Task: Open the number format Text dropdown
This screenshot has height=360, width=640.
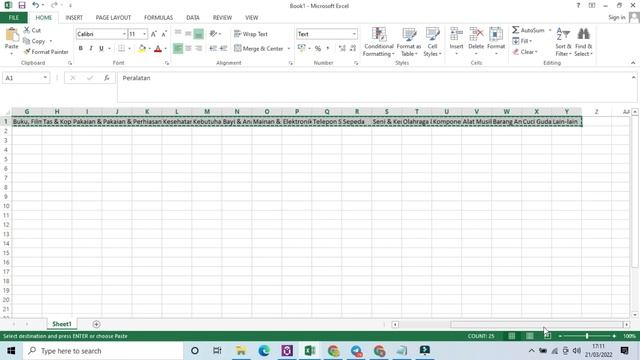Action: point(354,34)
